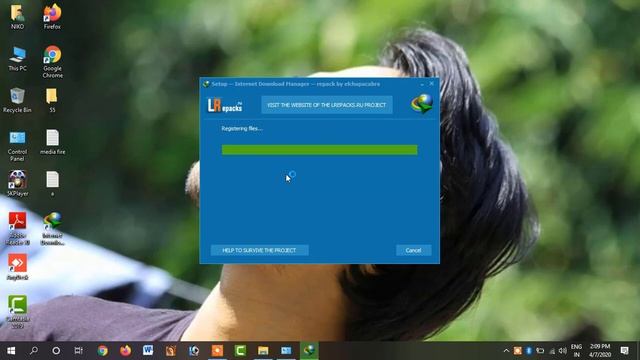
Task: Click Help to Survive the Project button
Action: tap(259, 250)
